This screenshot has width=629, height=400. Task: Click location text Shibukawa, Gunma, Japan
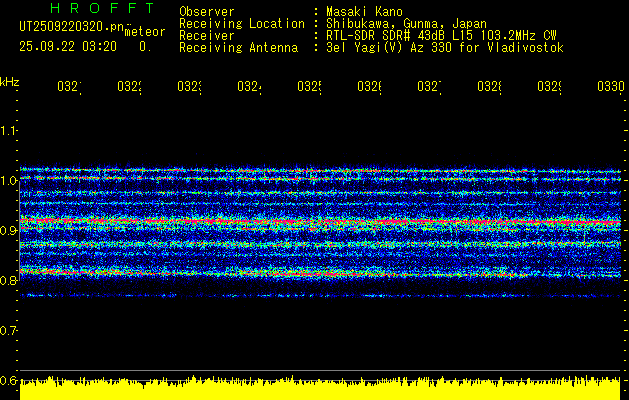[406, 24]
